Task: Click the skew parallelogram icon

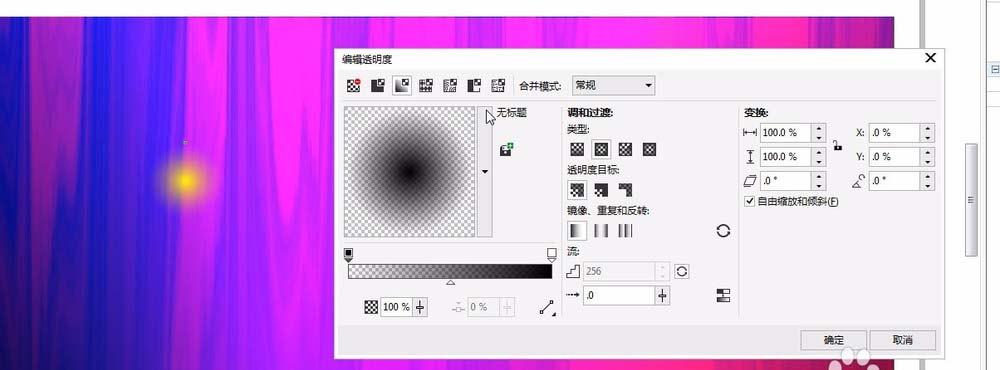Action: [x=750, y=181]
